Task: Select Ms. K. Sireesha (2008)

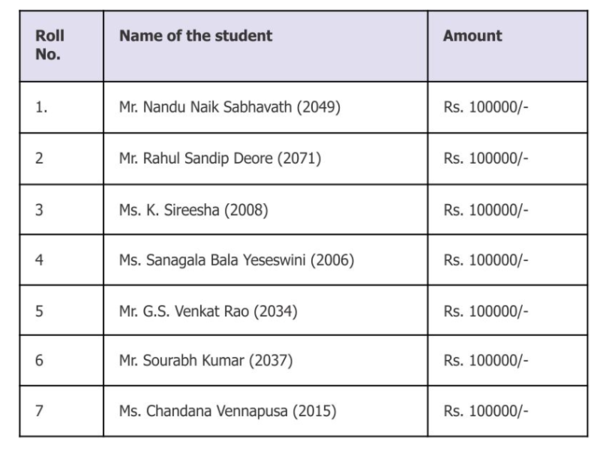Action: click(x=193, y=210)
